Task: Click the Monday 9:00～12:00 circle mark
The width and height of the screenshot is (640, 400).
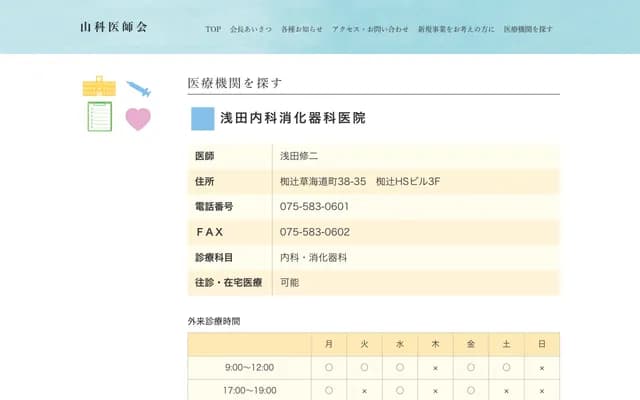Action: tap(329, 367)
